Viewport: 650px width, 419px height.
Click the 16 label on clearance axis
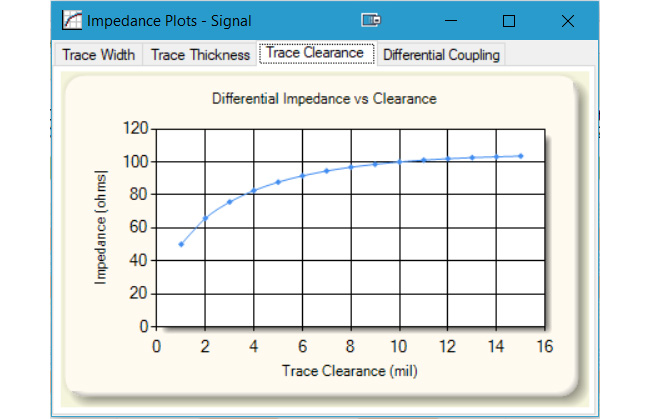tap(545, 346)
